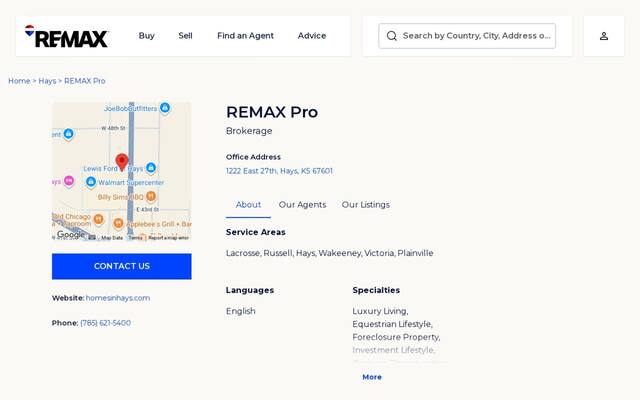Open the homesinhays.com website link
Image resolution: width=640 pixels, height=400 pixels.
[x=118, y=298]
